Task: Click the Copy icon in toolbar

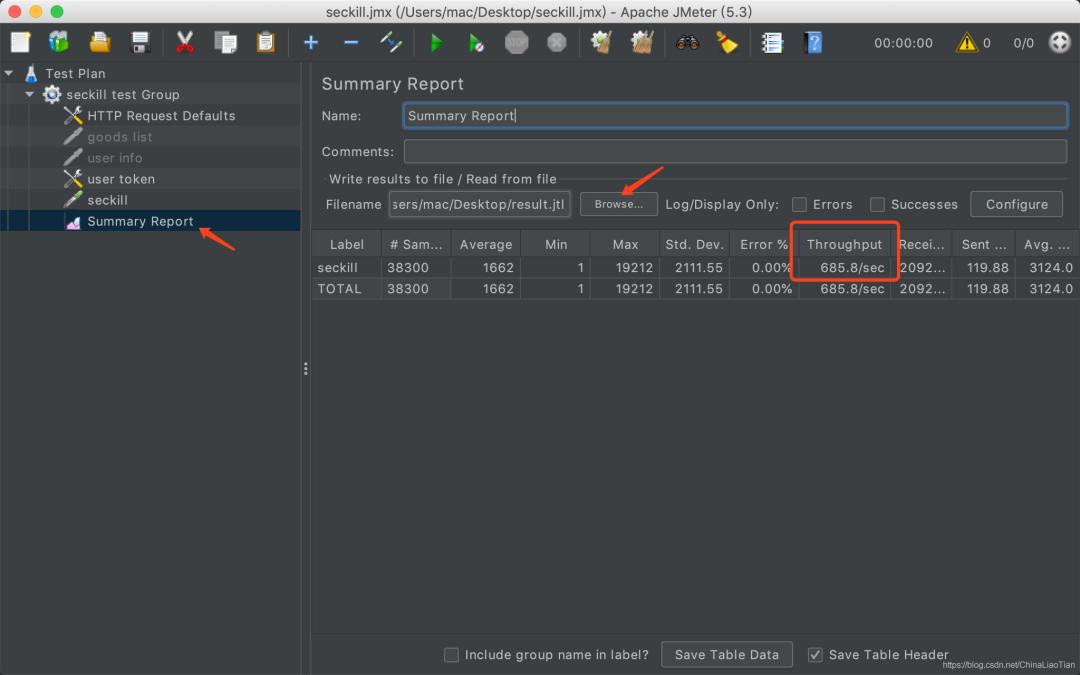Action: (x=225, y=43)
